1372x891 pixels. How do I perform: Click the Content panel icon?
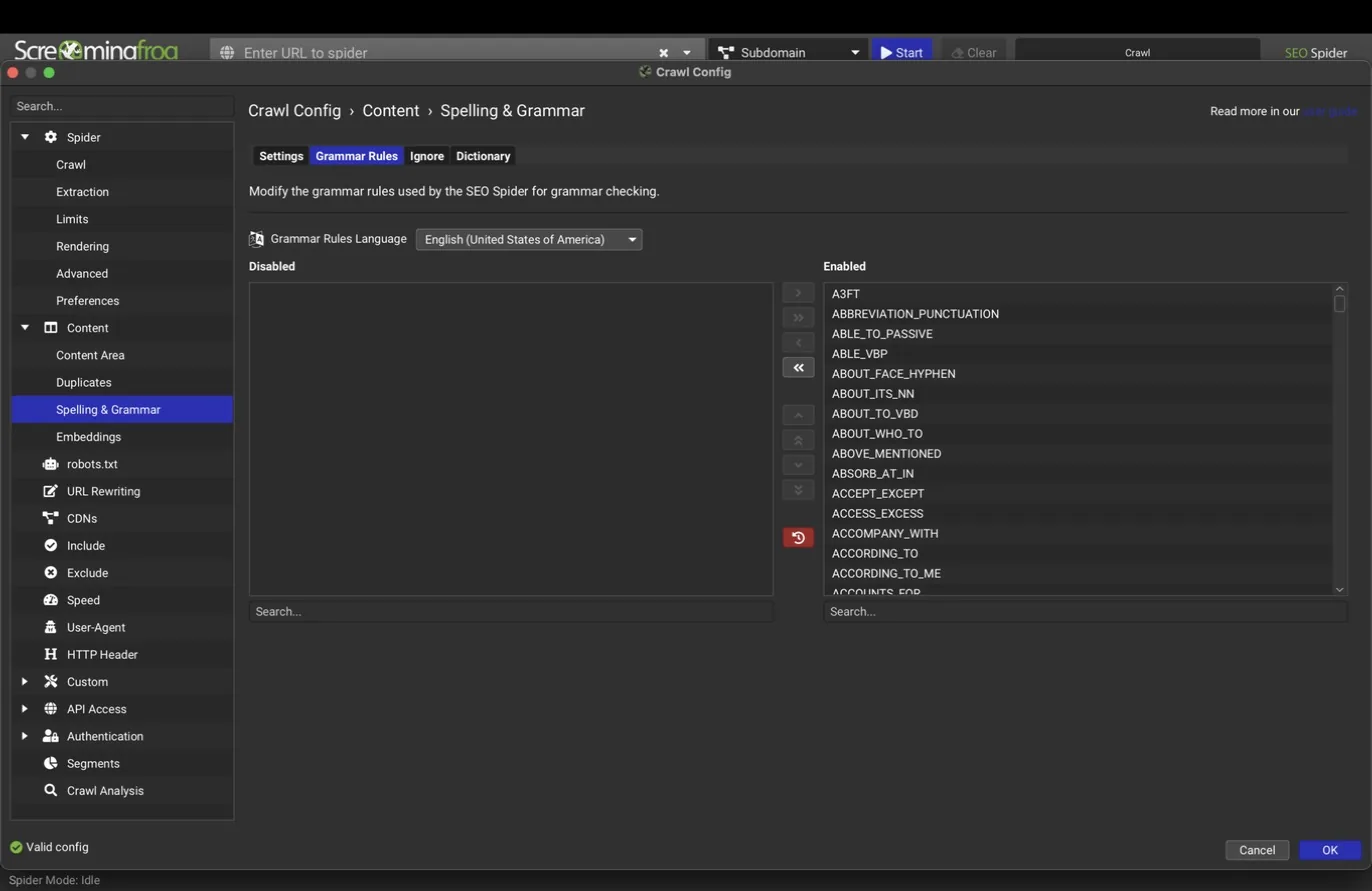[51, 328]
